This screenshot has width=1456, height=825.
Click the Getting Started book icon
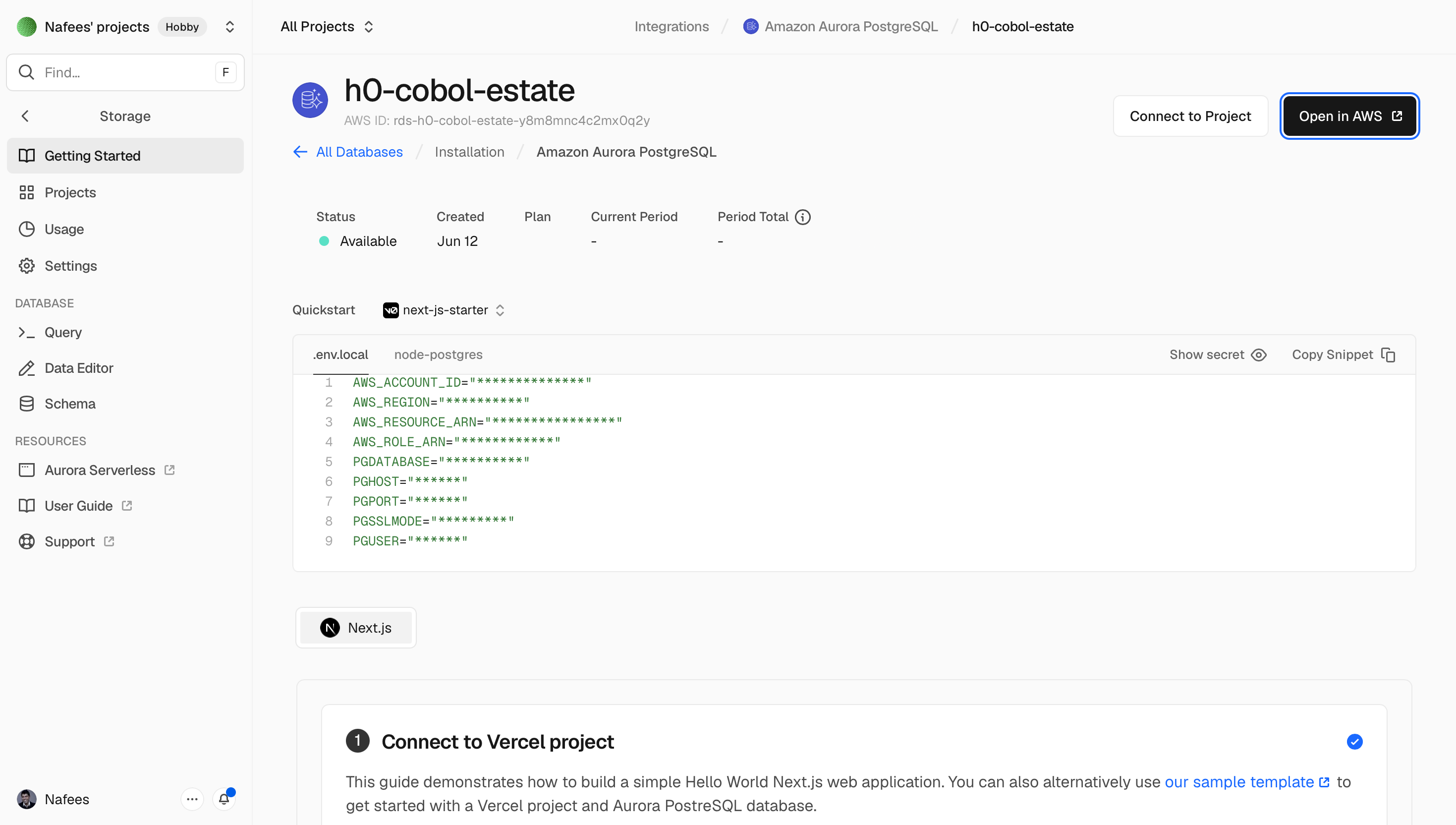27,156
